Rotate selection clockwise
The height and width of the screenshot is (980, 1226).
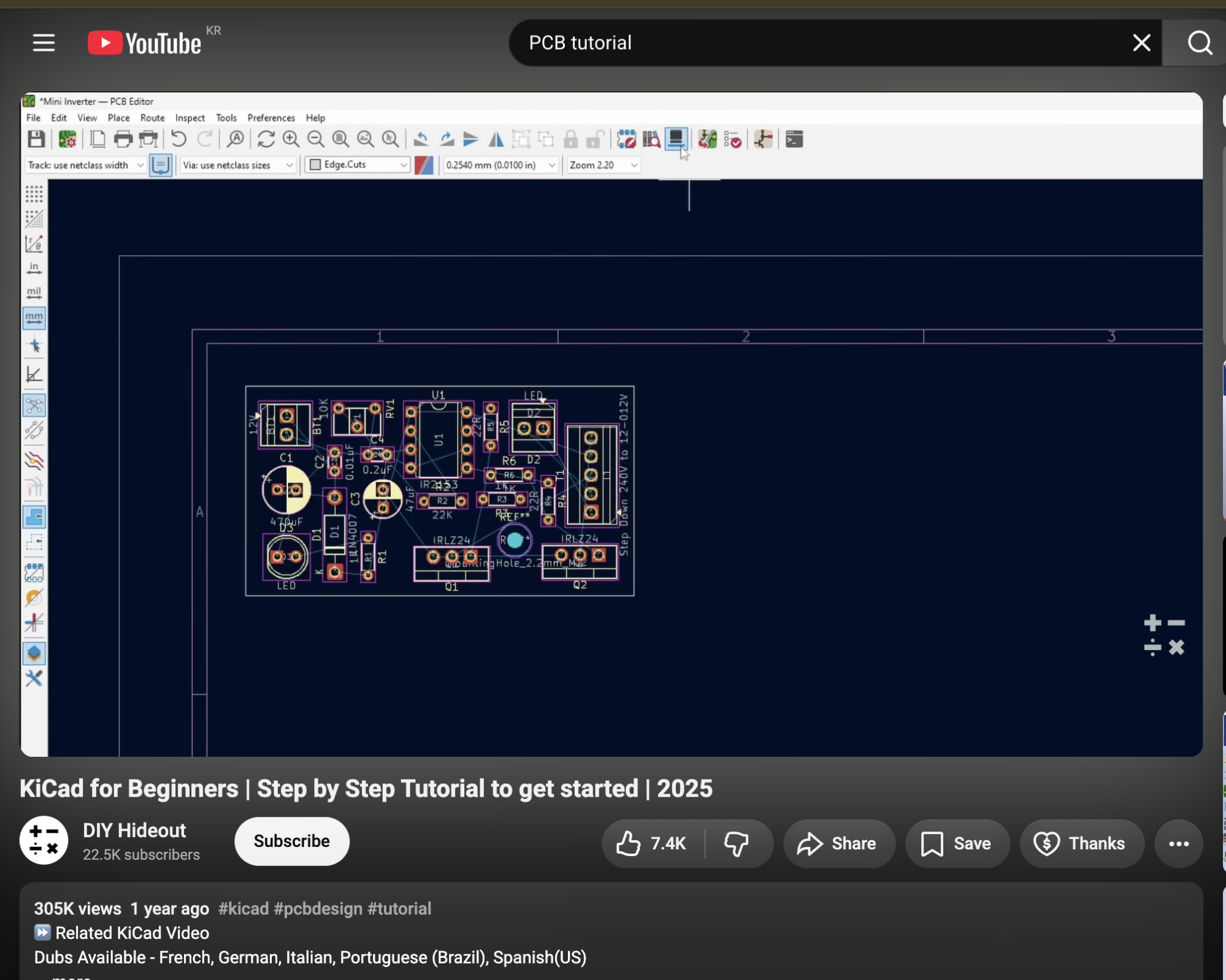pos(447,139)
